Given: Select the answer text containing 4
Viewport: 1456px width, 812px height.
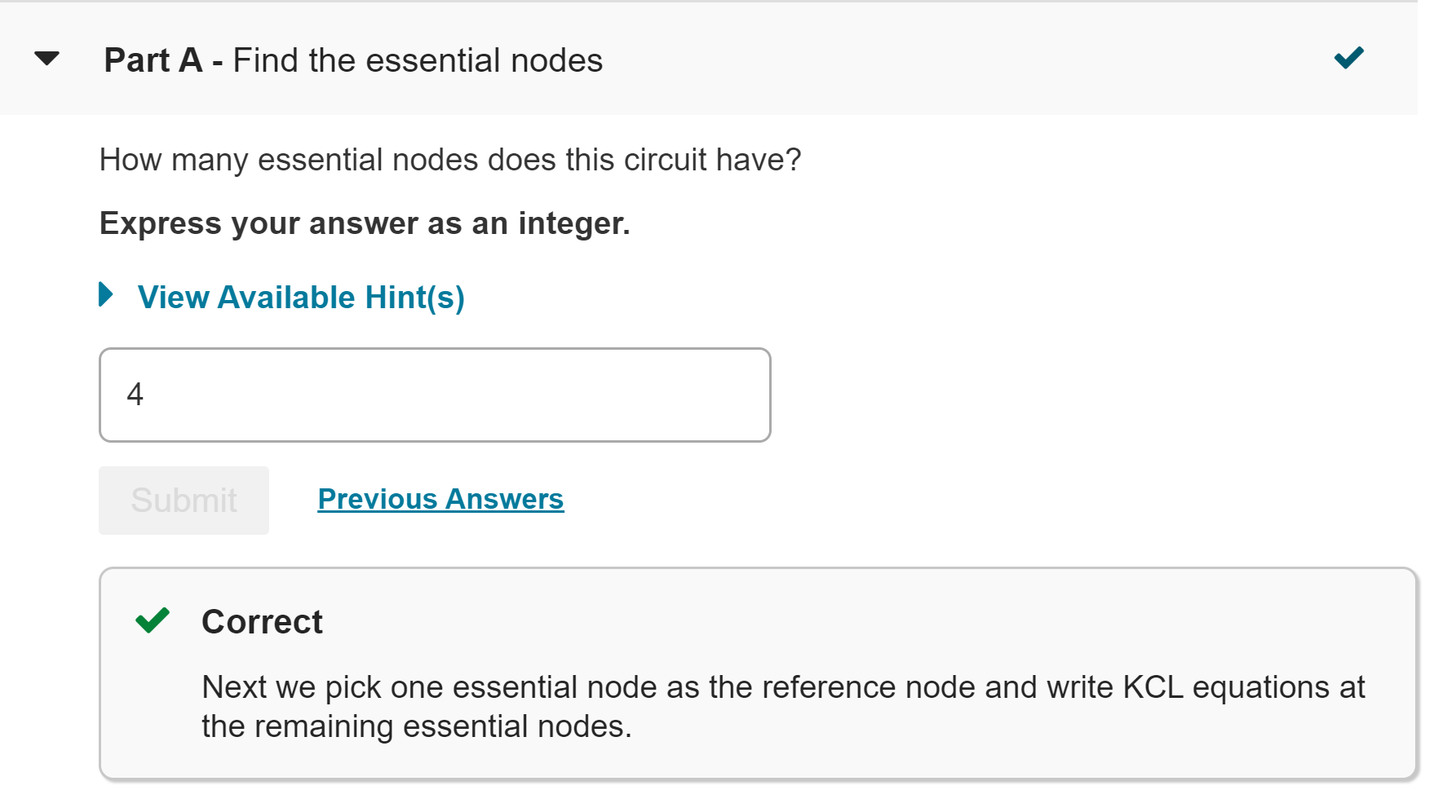Looking at the screenshot, I should pyautogui.click(x=135, y=394).
